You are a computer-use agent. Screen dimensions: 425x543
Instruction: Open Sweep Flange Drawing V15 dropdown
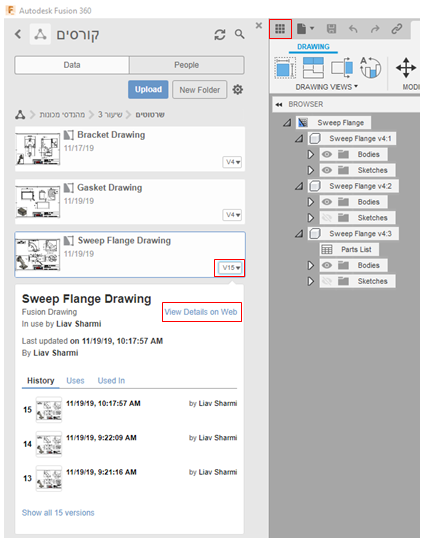(x=230, y=268)
